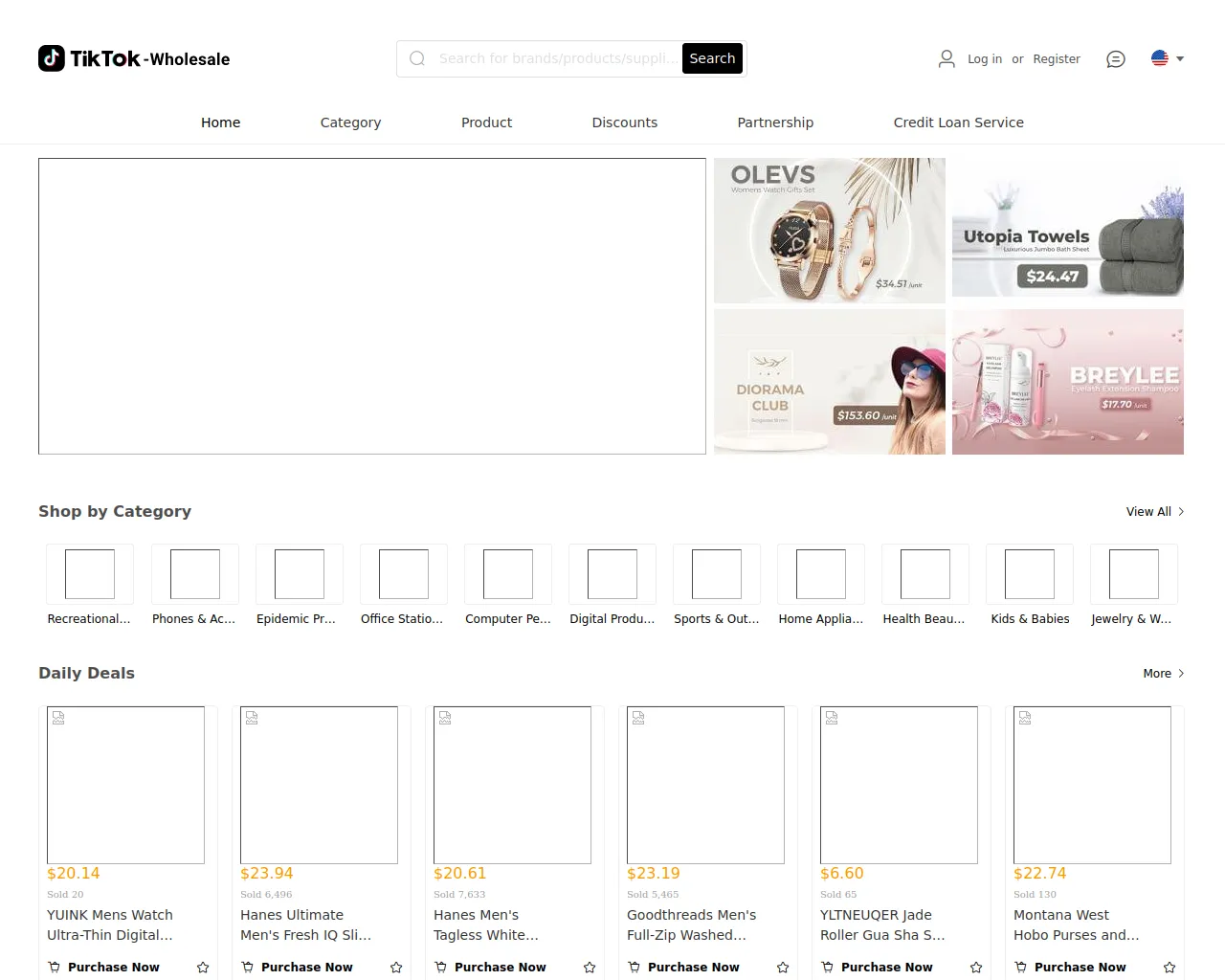The height and width of the screenshot is (980, 1225).
Task: Click the TikTok Wholesale logo
Action: pyautogui.click(x=134, y=58)
